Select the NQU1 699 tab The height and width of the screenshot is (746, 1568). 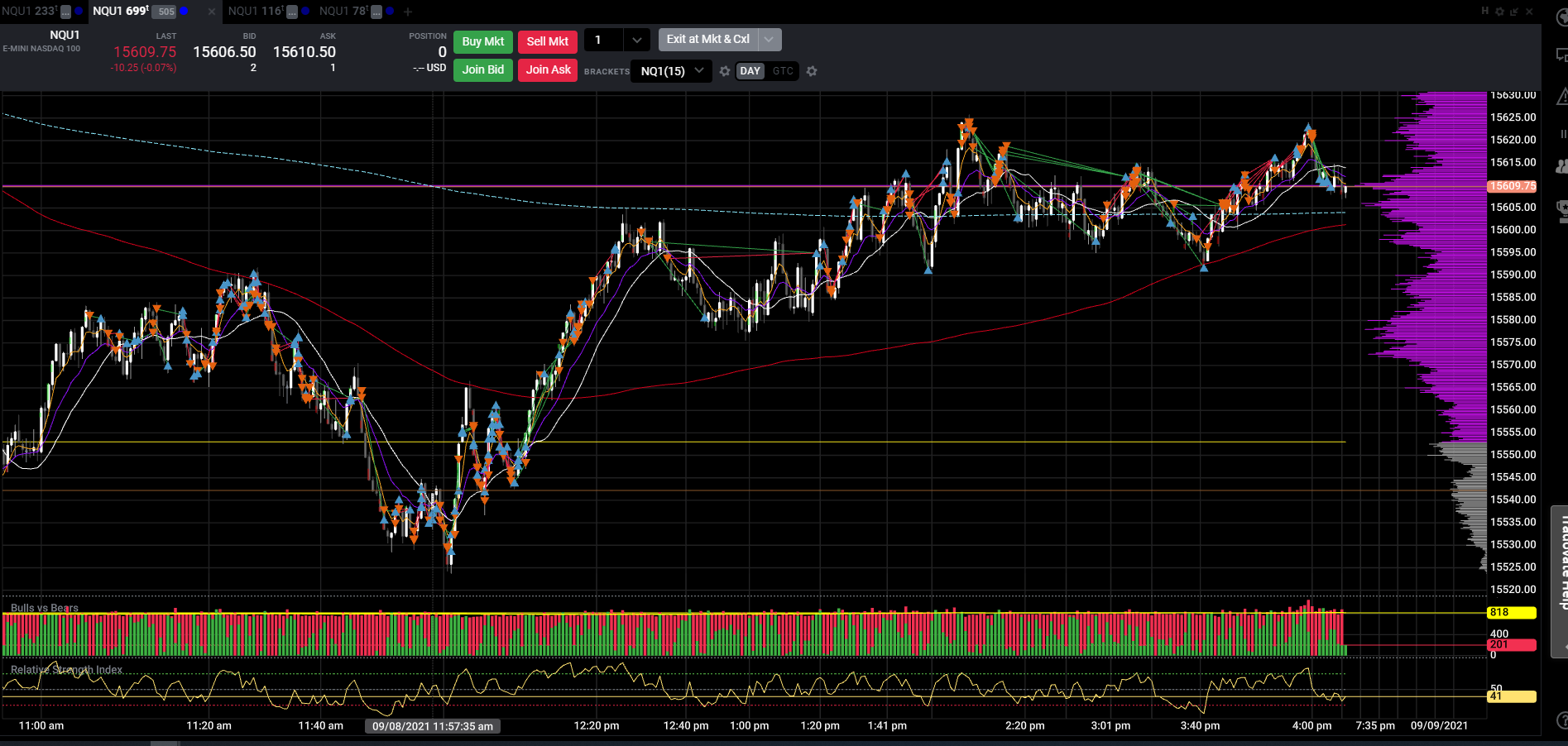[x=121, y=12]
